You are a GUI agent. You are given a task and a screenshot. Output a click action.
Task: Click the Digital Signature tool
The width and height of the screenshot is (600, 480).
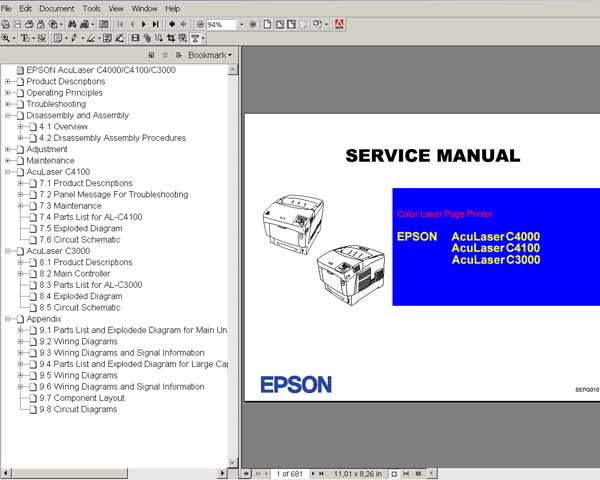tap(119, 38)
